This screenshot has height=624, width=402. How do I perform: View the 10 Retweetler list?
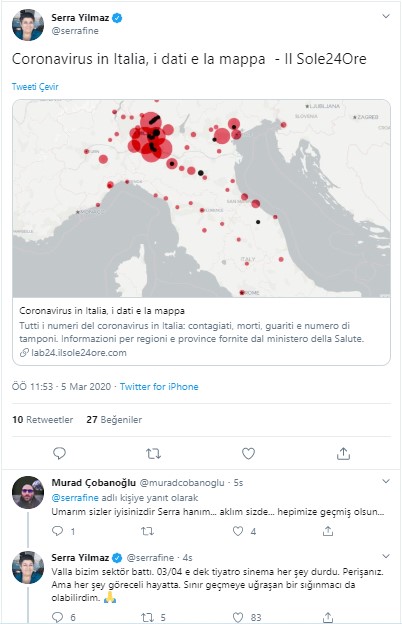[x=43, y=419]
